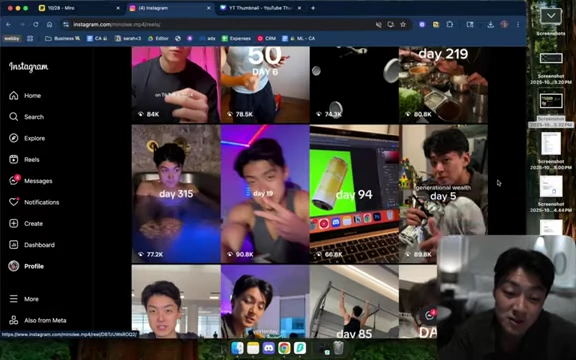Open Explore in the Instagram sidebar

[27, 138]
